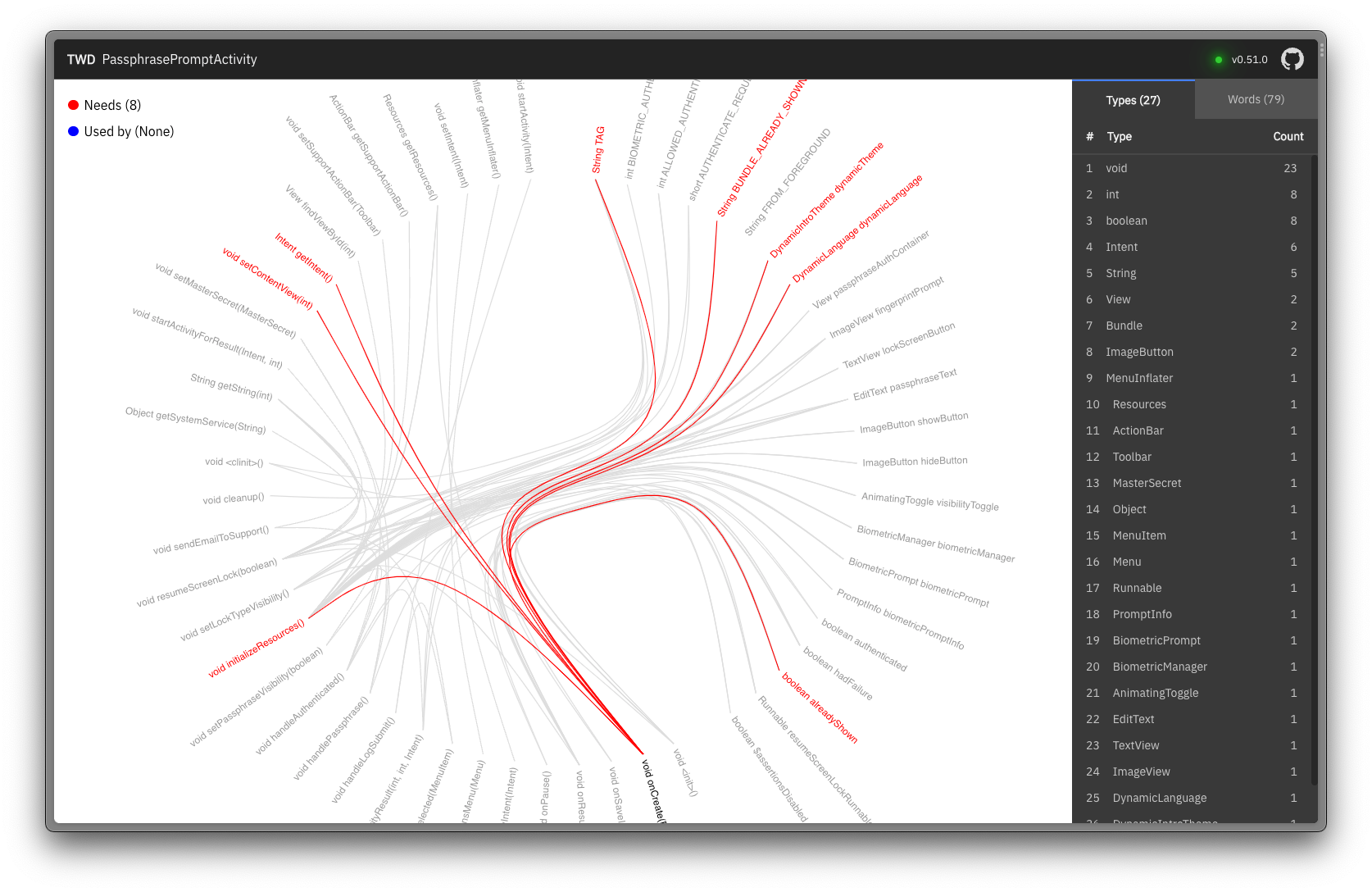
Task: Toggle the red 'Needs (8)' legend dot
Action: point(73,105)
